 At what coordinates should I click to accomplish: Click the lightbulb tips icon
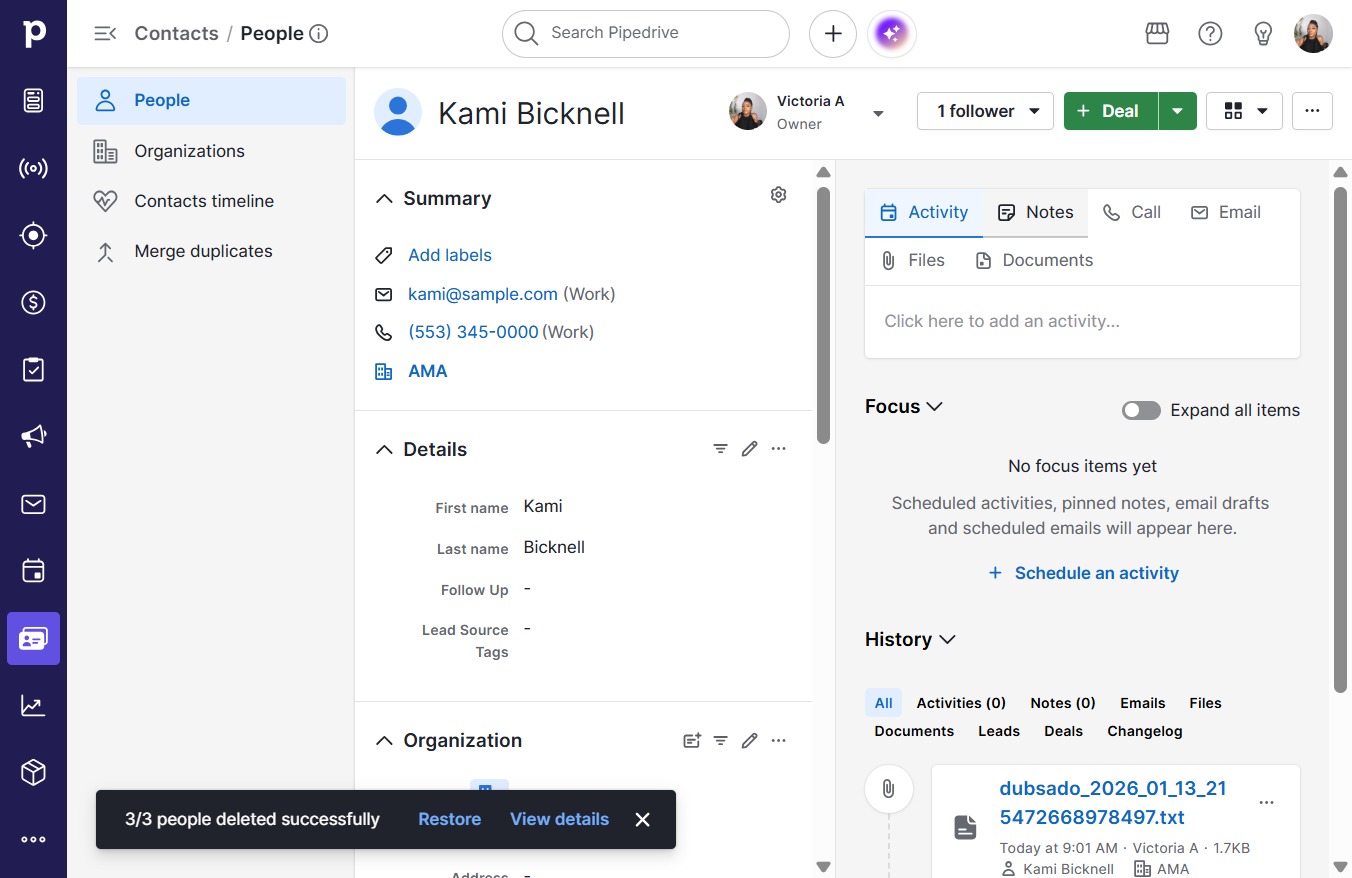1263,34
